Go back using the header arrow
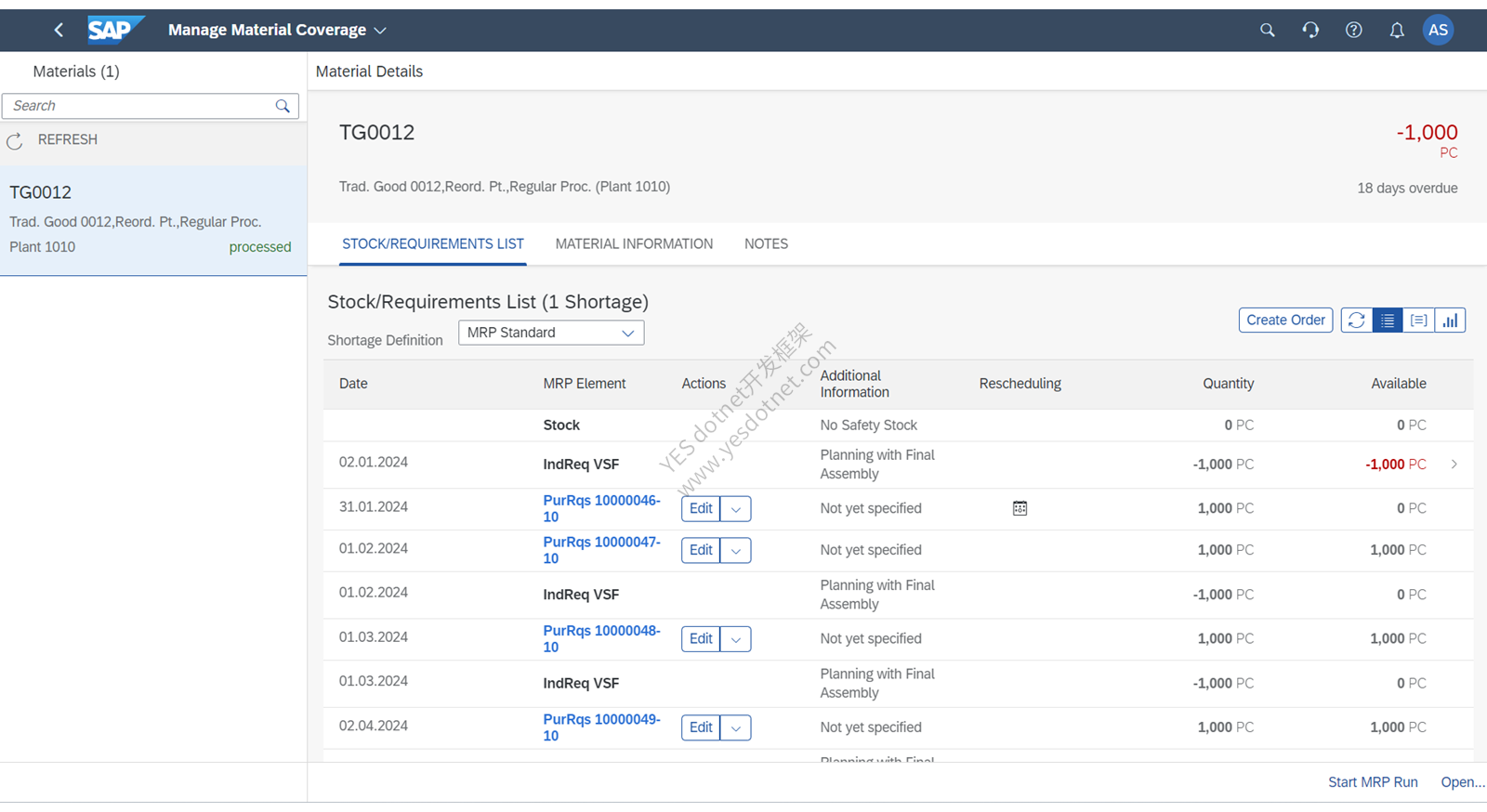The image size is (1487, 812). click(x=59, y=30)
